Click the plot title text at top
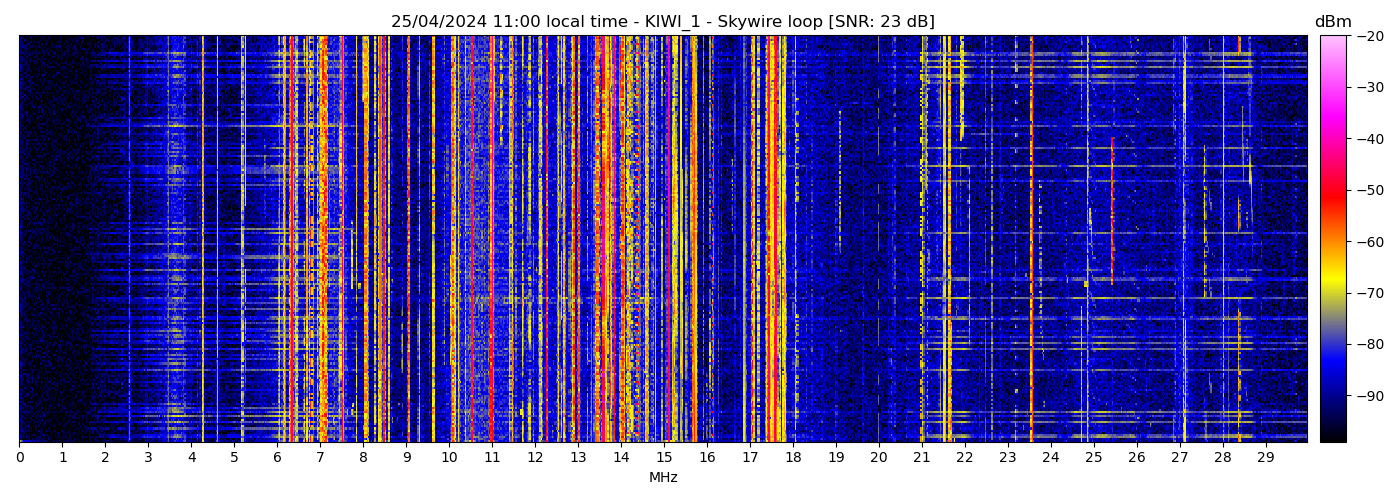Viewport: 1400px width, 500px height. [662, 22]
